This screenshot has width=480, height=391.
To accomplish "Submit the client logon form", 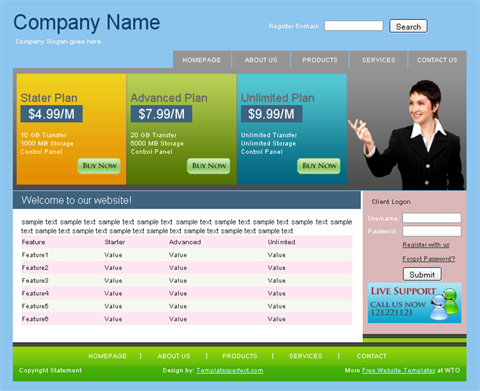I will click(422, 275).
